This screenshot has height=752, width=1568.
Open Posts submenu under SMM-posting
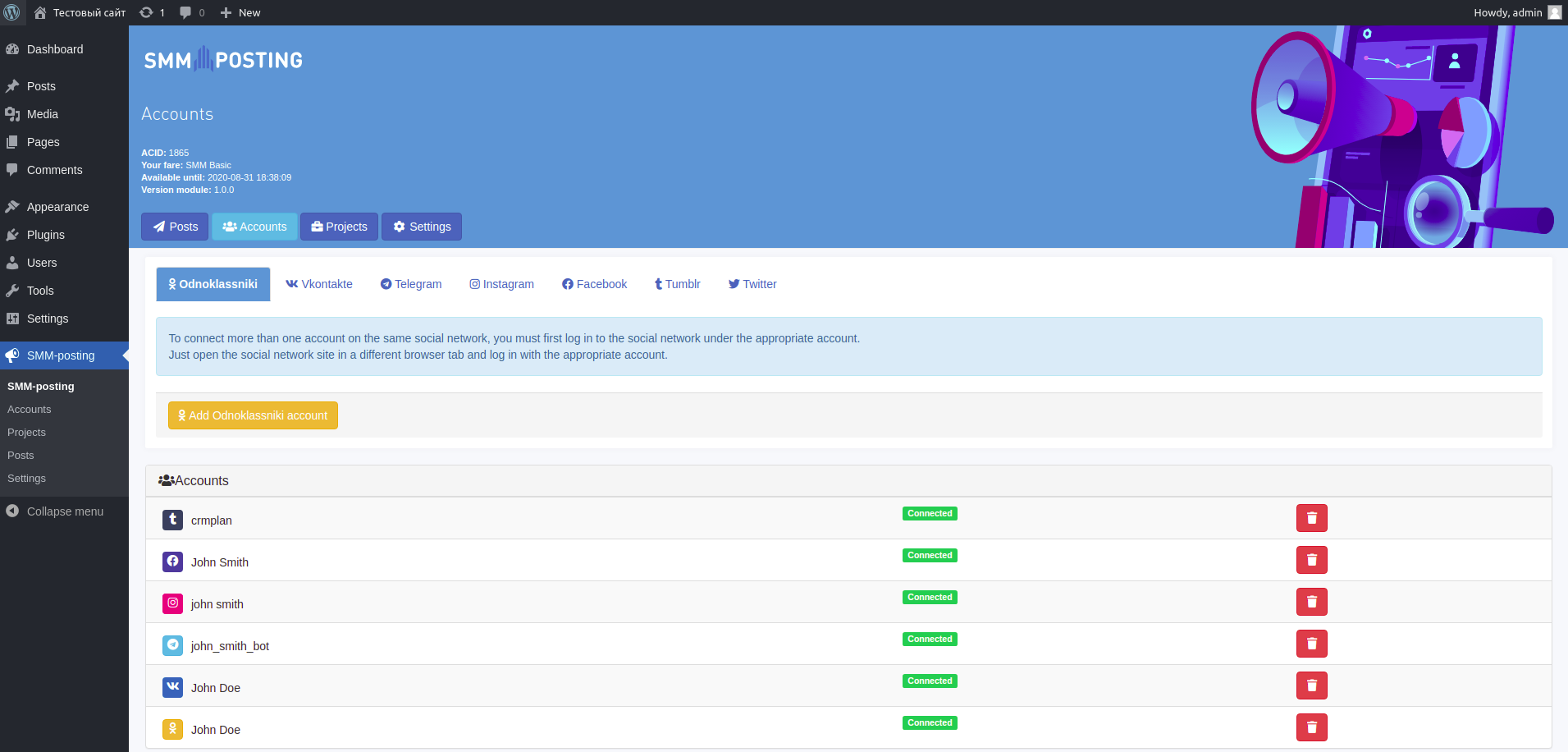click(x=21, y=456)
